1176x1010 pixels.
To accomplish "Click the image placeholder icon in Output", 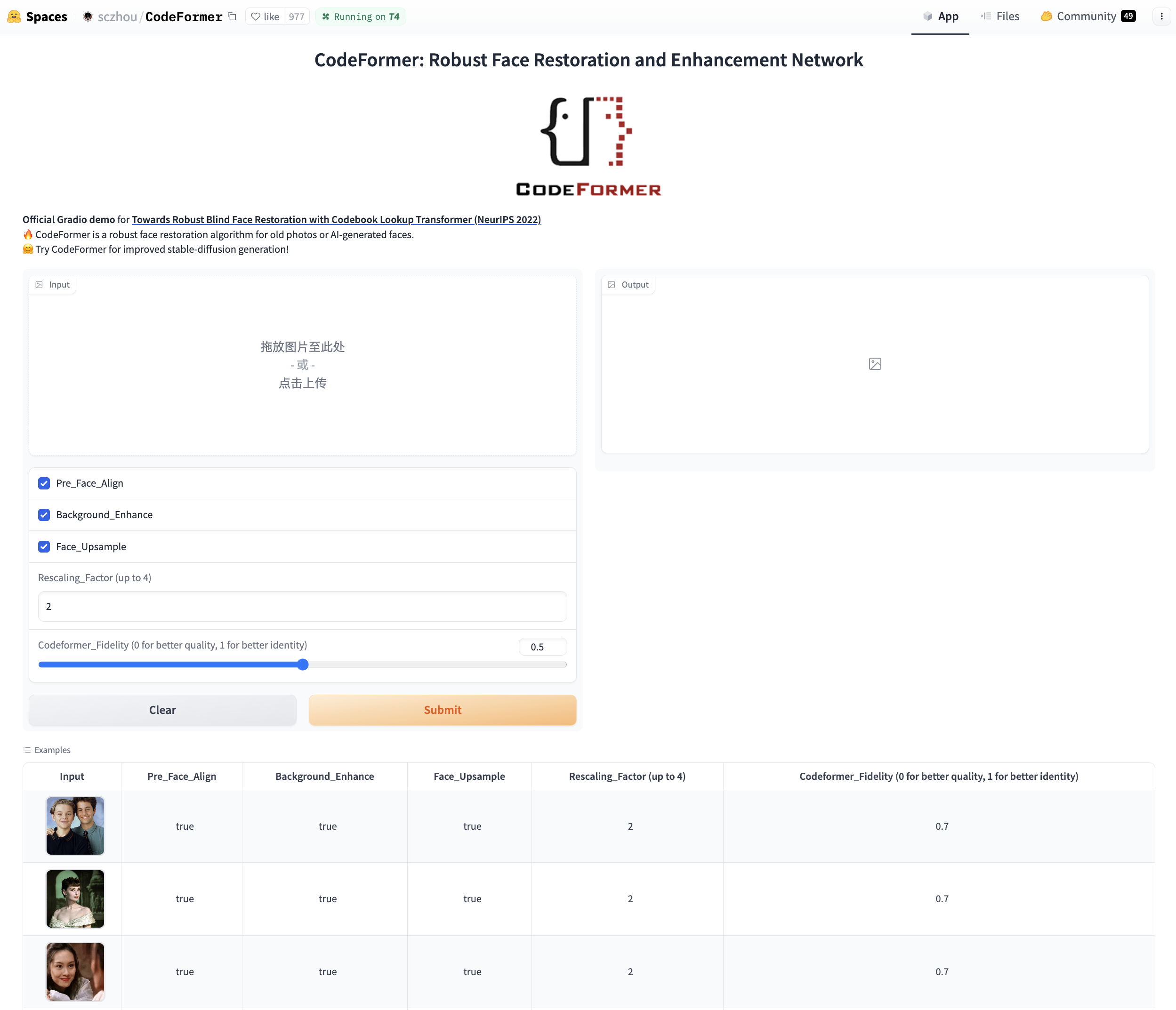I will click(875, 364).
